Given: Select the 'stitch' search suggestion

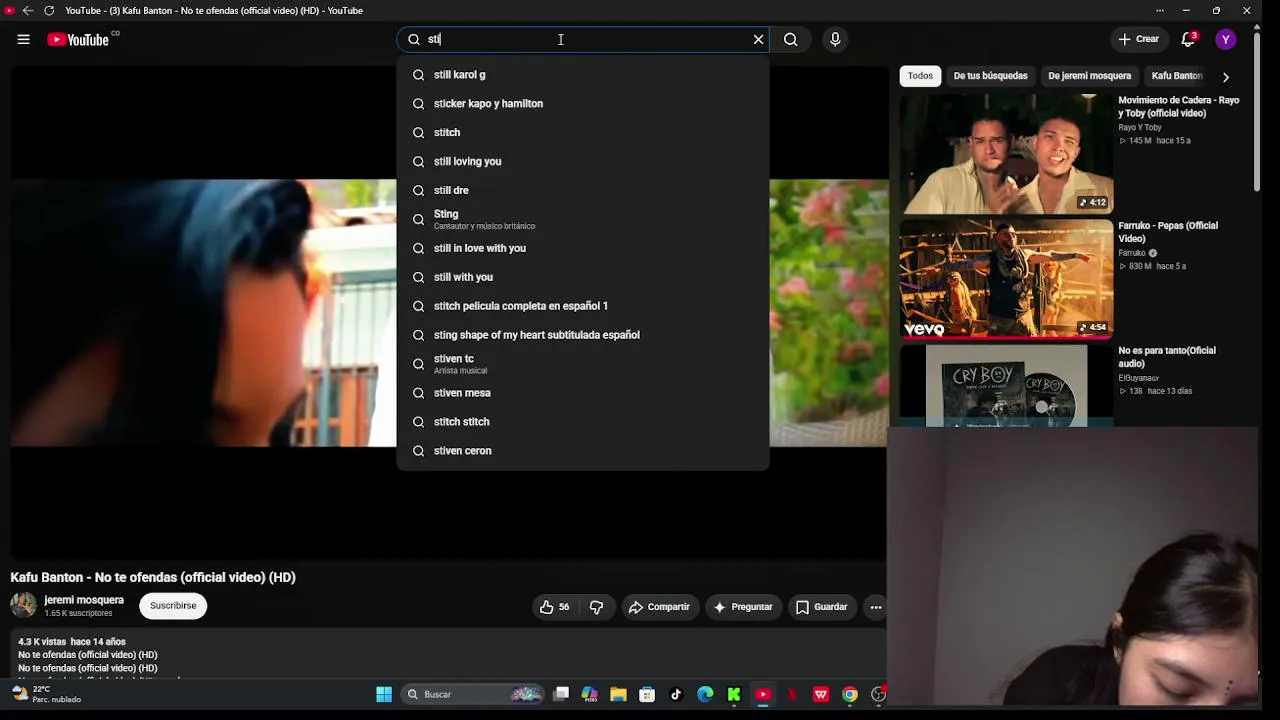Looking at the screenshot, I should click(583, 133).
